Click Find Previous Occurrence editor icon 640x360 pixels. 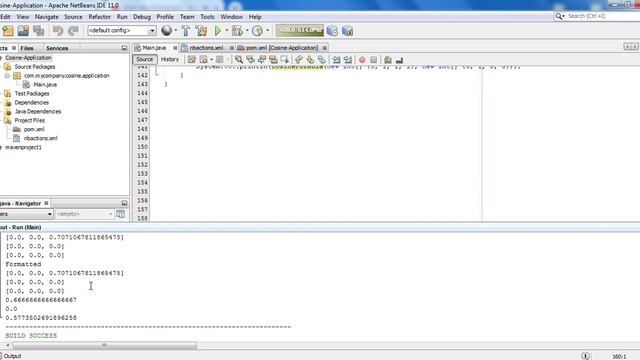(250, 60)
